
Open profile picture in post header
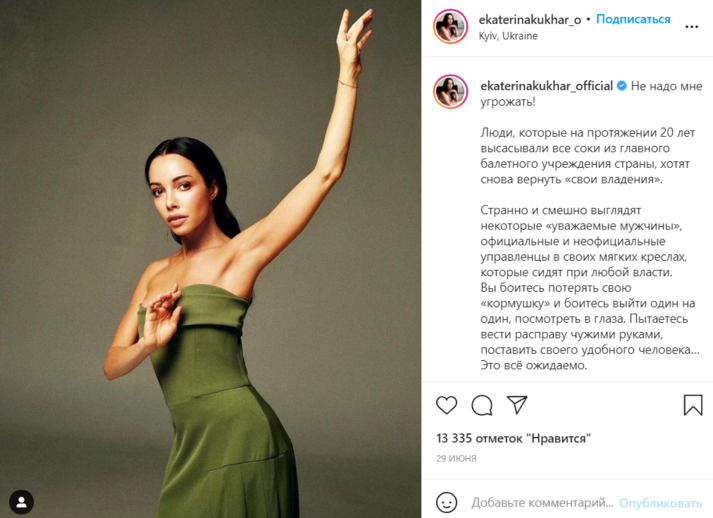pyautogui.click(x=451, y=26)
